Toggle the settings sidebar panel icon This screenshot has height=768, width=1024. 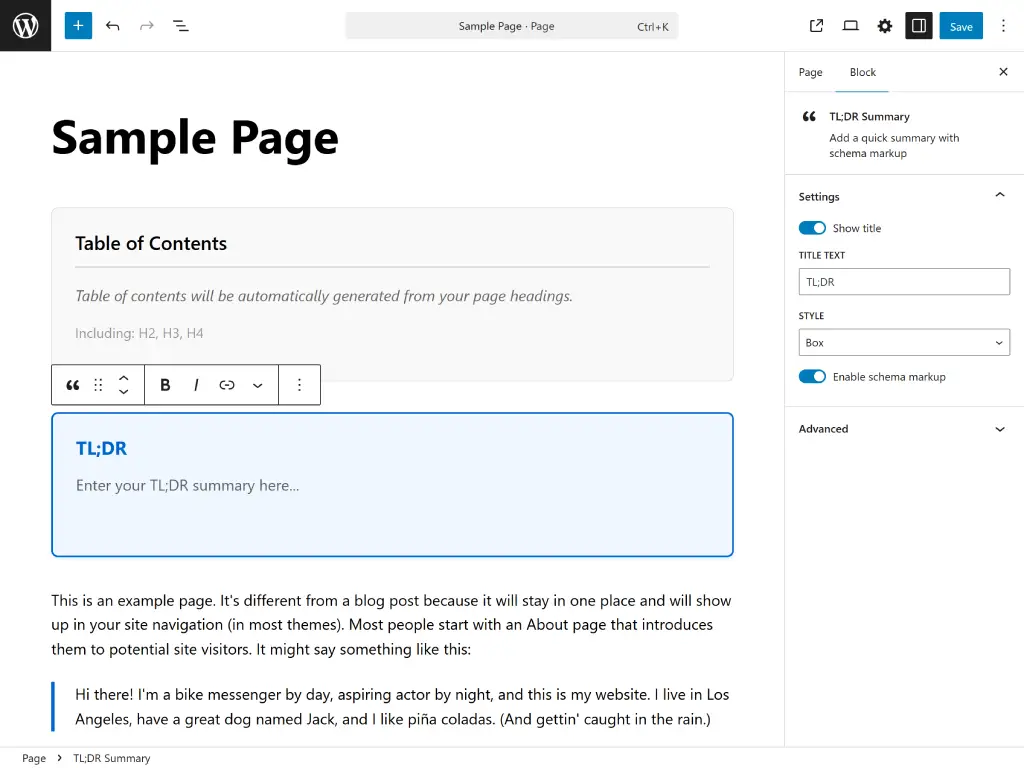coord(918,26)
